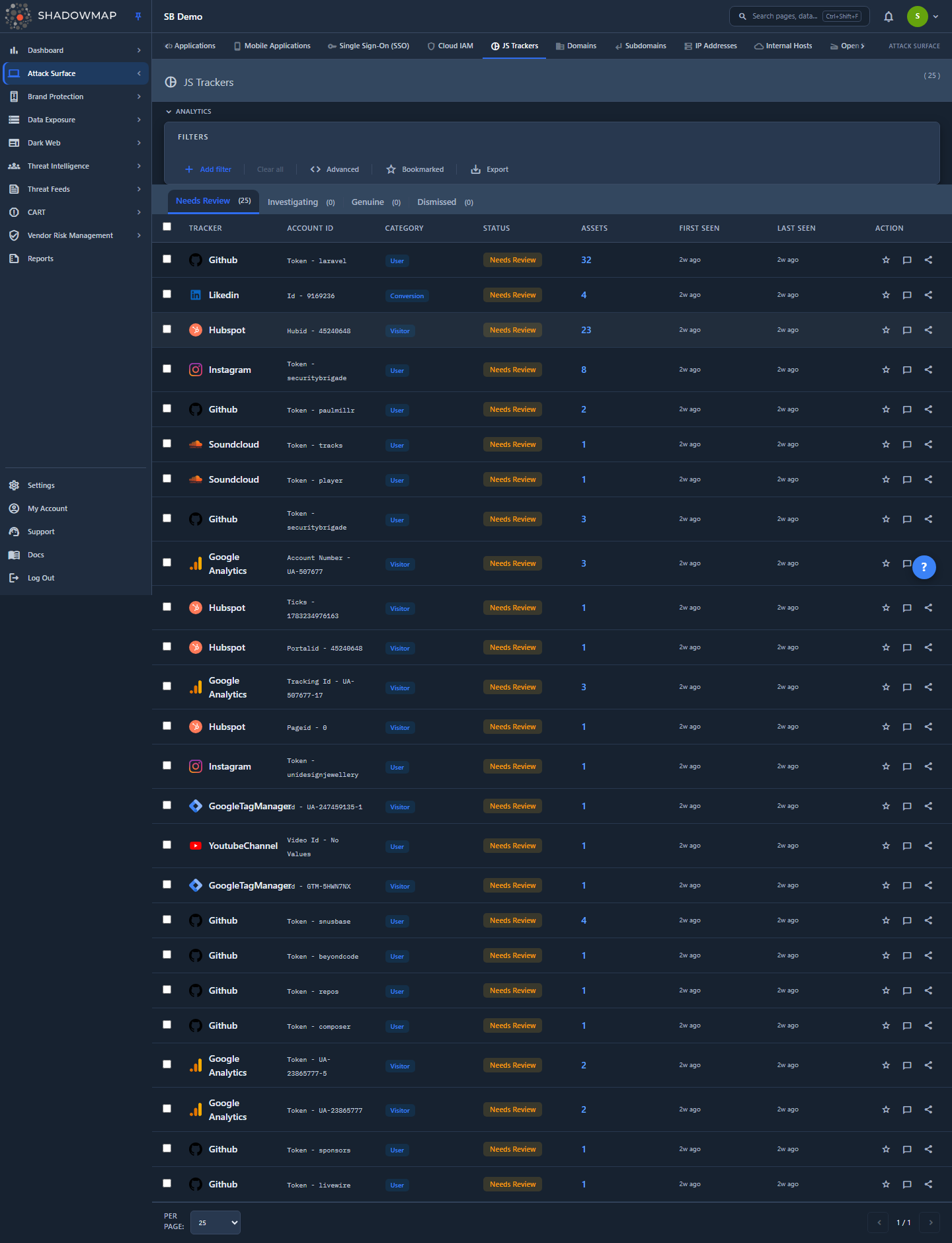
Task: Bookmark the Github sponsors row
Action: click(886, 1149)
